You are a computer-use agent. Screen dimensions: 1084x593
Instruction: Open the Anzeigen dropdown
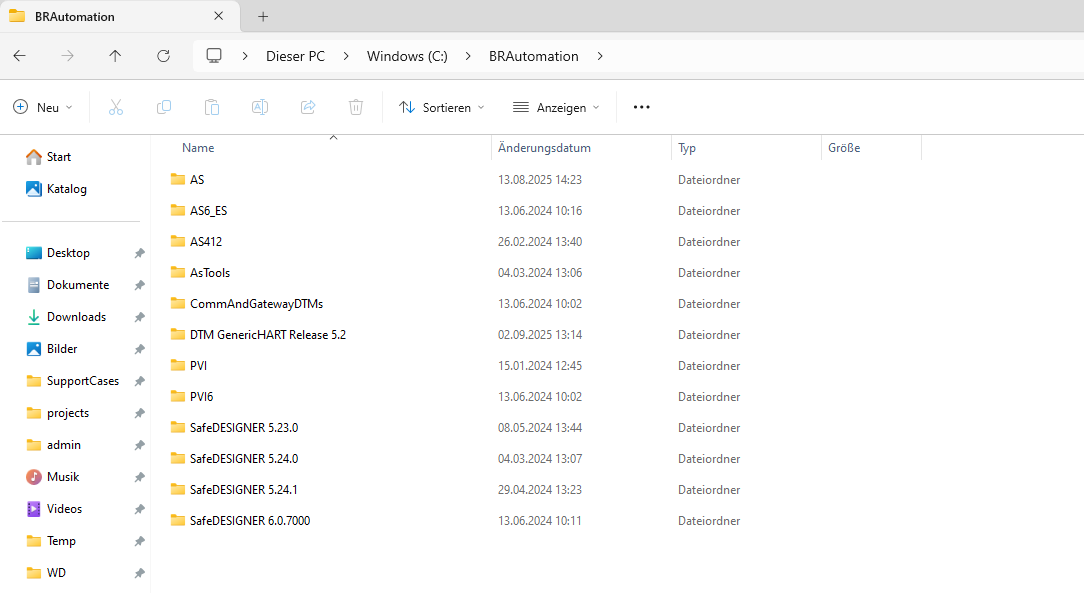[x=557, y=107]
